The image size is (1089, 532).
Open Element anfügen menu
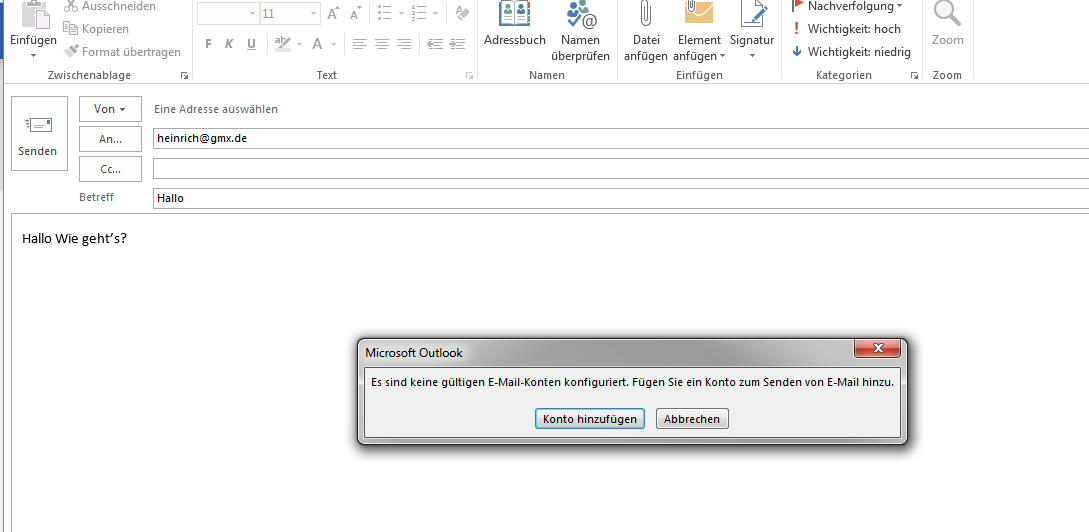click(699, 31)
